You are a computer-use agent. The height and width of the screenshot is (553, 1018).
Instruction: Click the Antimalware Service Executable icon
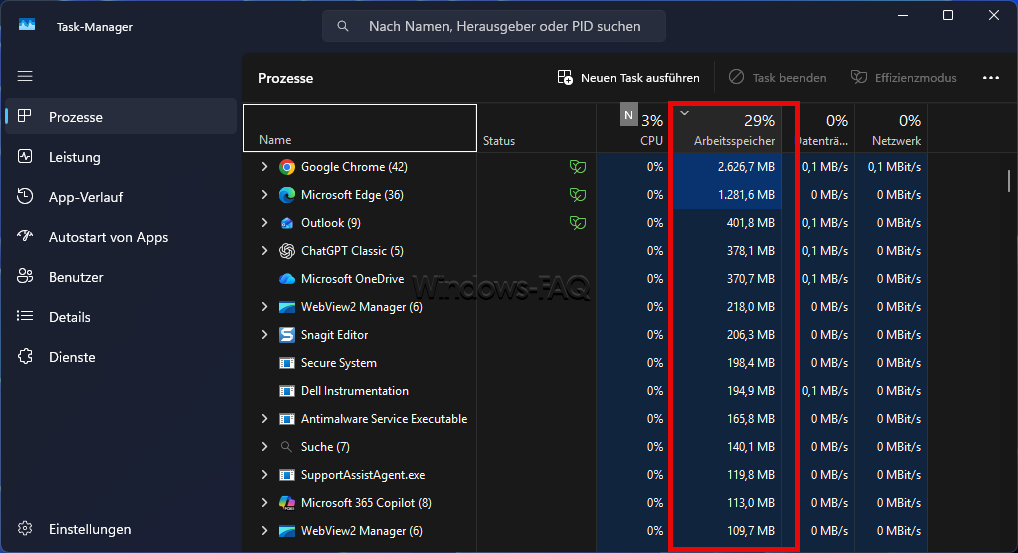286,419
